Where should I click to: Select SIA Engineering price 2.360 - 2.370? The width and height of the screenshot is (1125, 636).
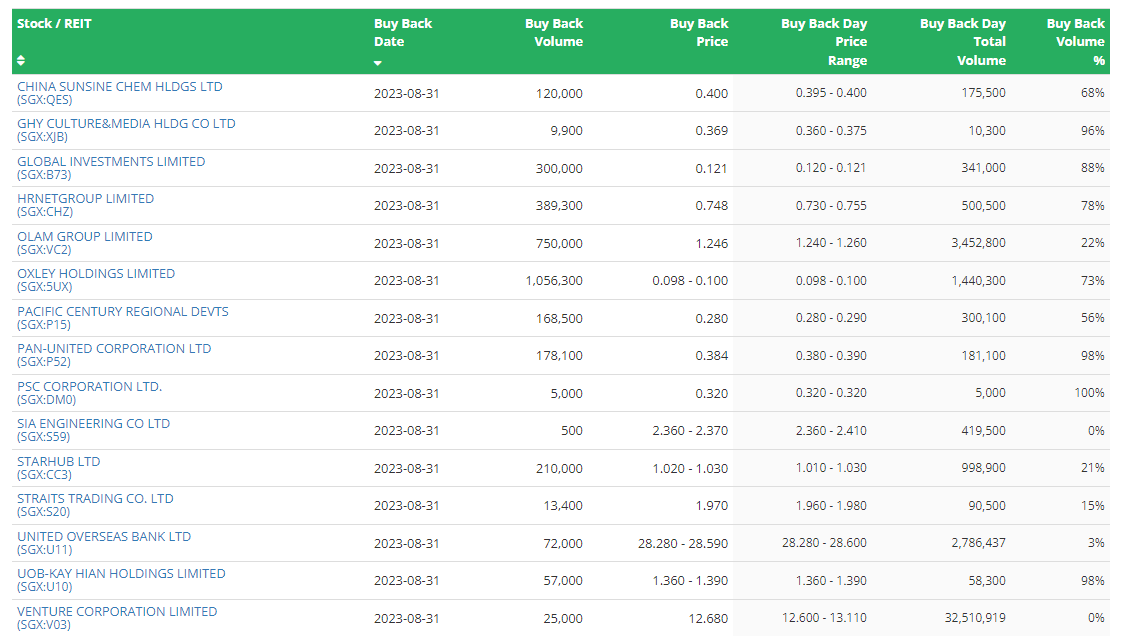[x=689, y=431]
